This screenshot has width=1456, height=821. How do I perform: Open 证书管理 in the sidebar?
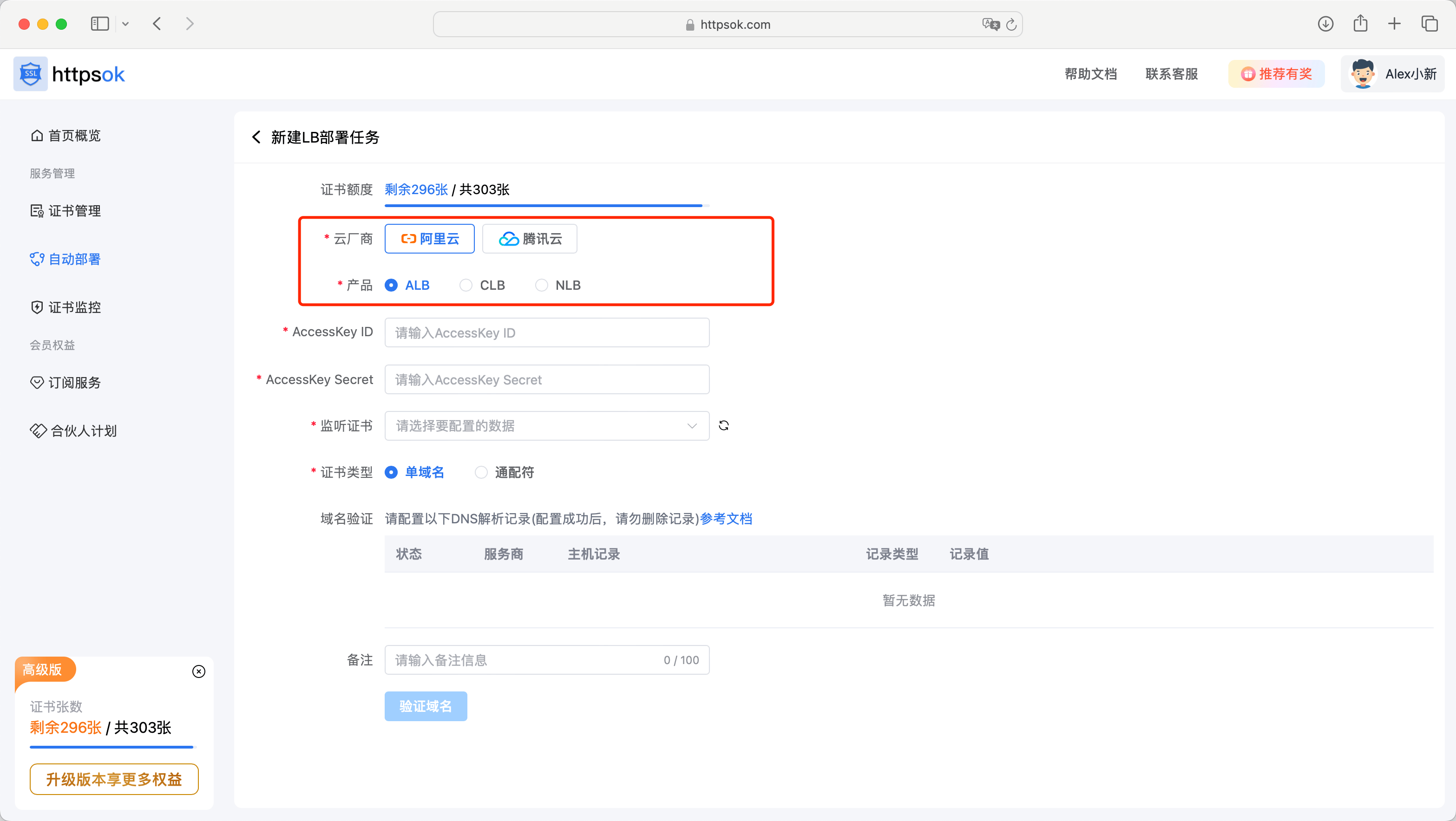tap(74, 211)
